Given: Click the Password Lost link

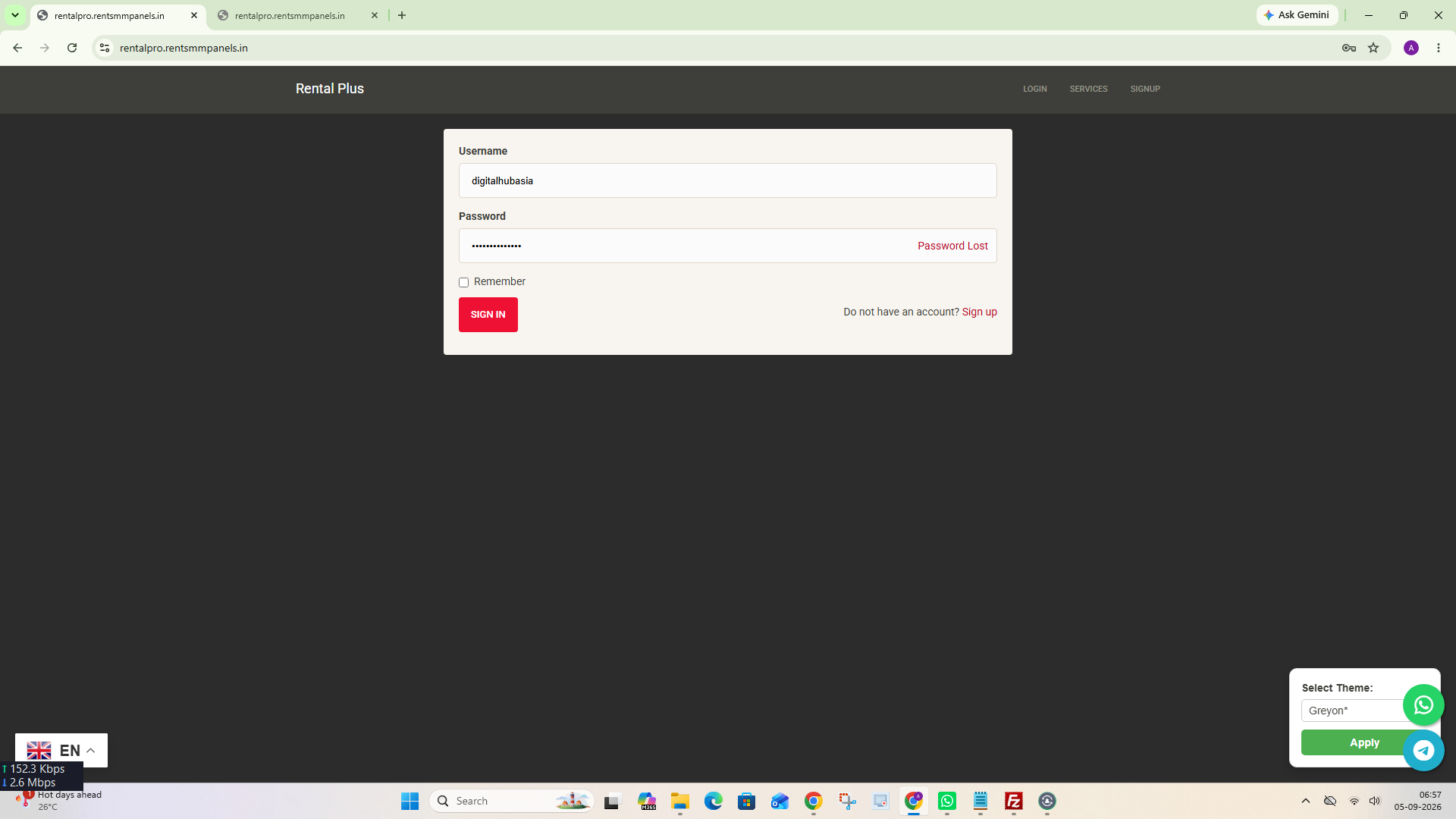Looking at the screenshot, I should point(952,246).
